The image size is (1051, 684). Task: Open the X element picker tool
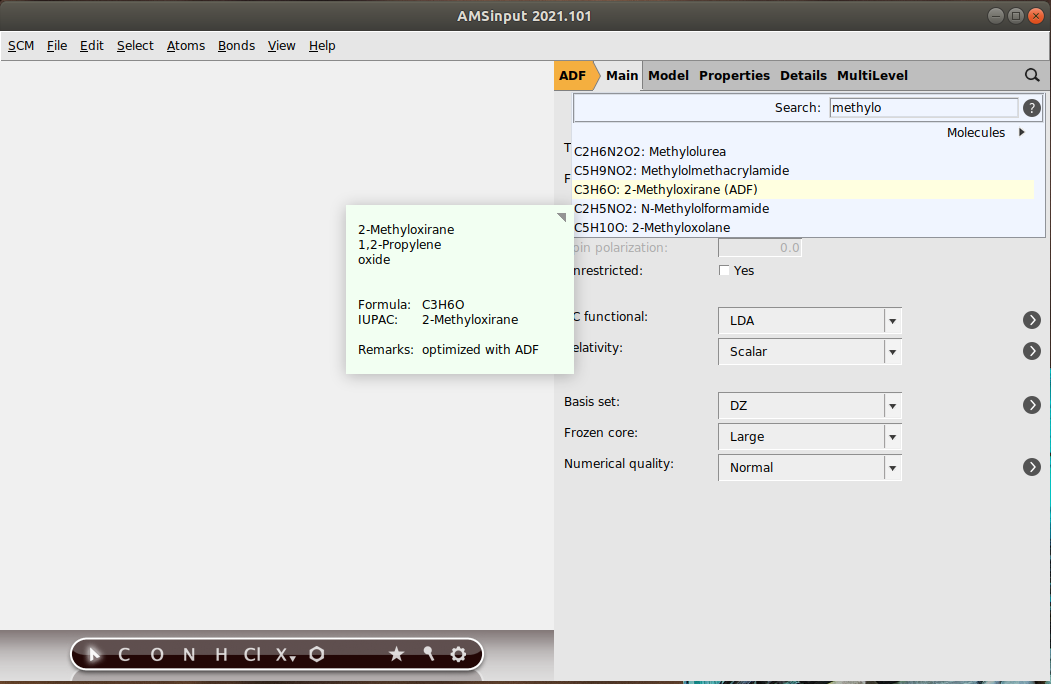286,654
